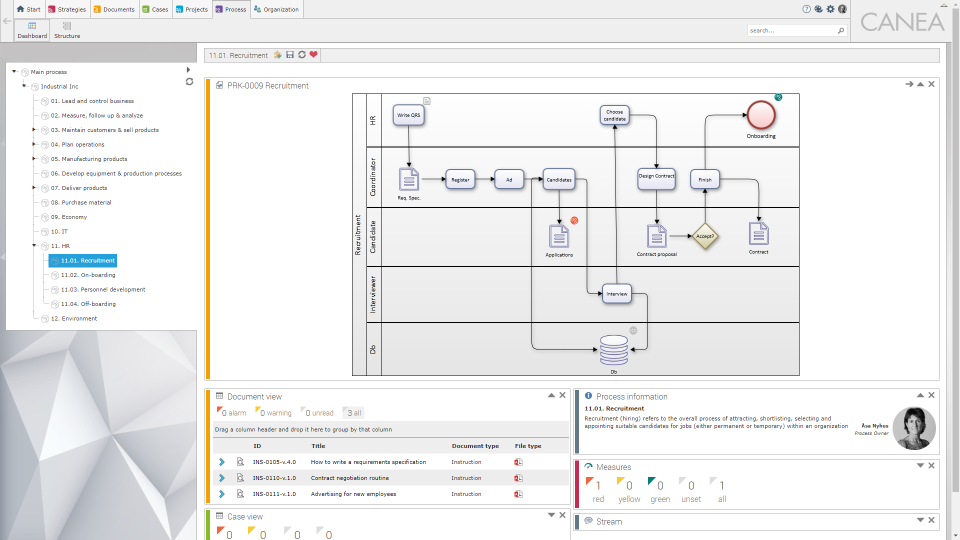Switch to the Documents tab
Screen dimensions: 960x540
(114, 9)
